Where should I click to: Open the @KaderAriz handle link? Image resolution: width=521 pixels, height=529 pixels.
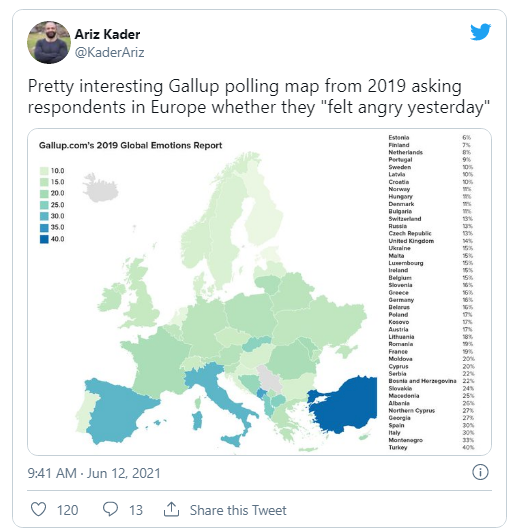click(x=110, y=52)
